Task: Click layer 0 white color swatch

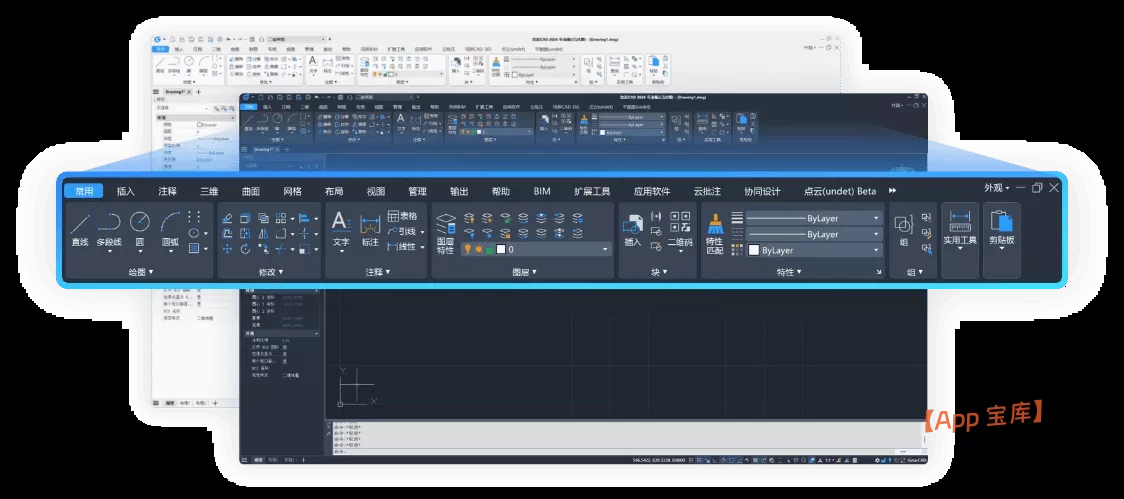Action: pos(502,250)
